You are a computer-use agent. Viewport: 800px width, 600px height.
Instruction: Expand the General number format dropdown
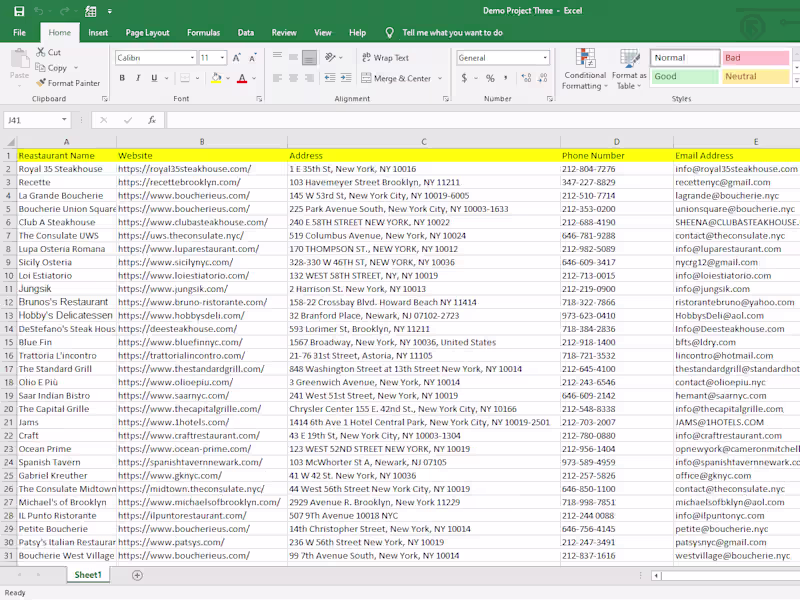544,58
